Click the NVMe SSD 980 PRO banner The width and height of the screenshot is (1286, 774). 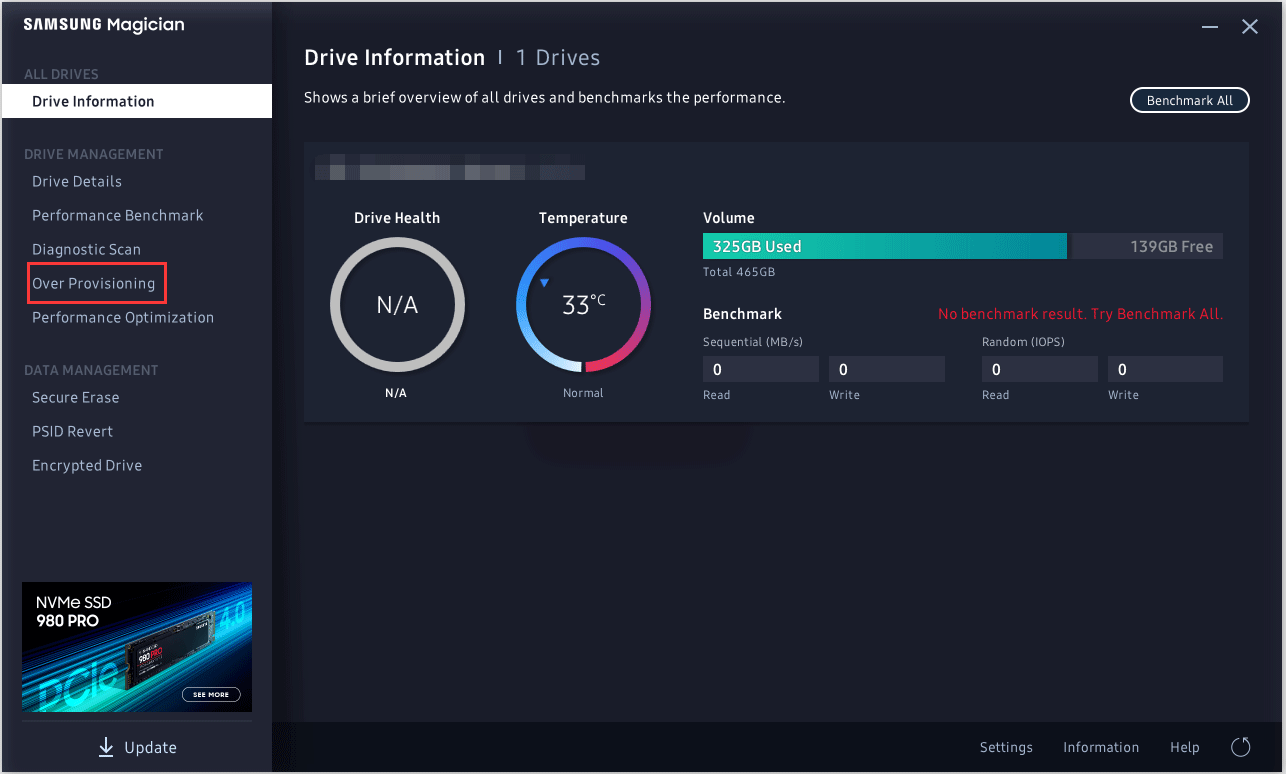(x=137, y=647)
